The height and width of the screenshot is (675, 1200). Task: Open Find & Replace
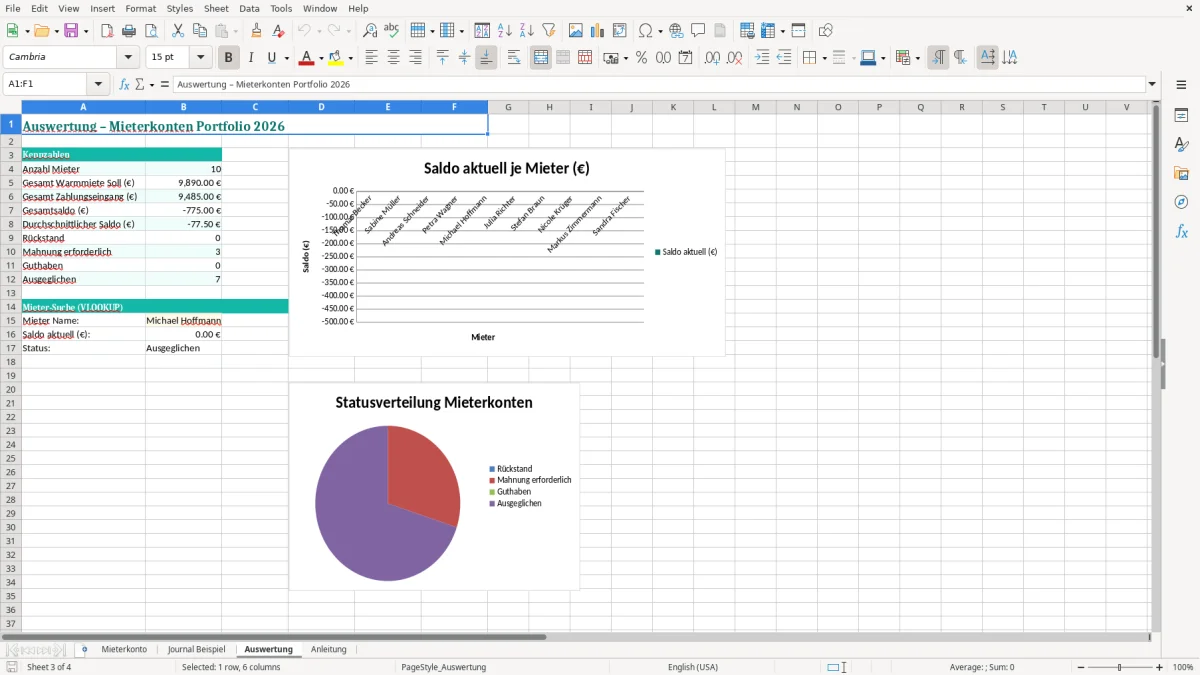point(370,31)
